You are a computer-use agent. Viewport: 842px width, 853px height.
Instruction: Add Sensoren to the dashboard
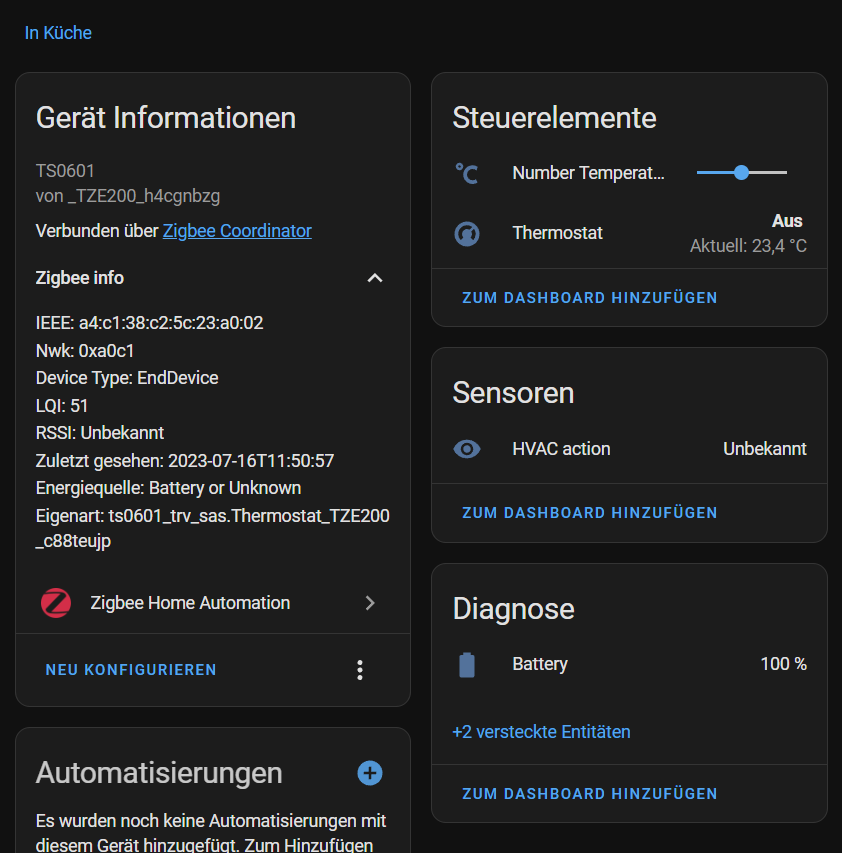tap(589, 512)
